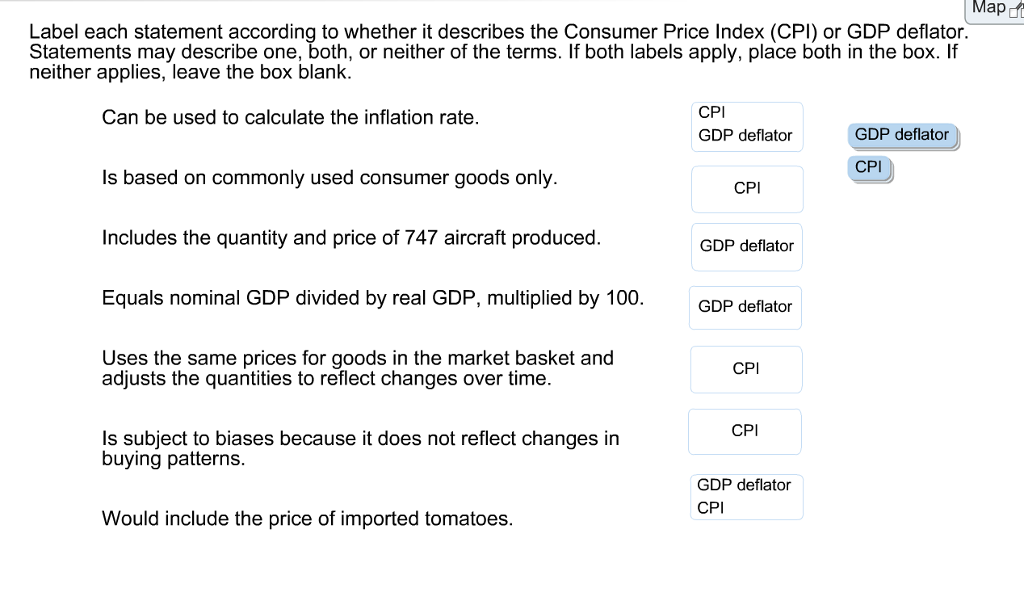Select the statement about imported tomatoes pricing
This screenshot has width=1024, height=601.
306,519
